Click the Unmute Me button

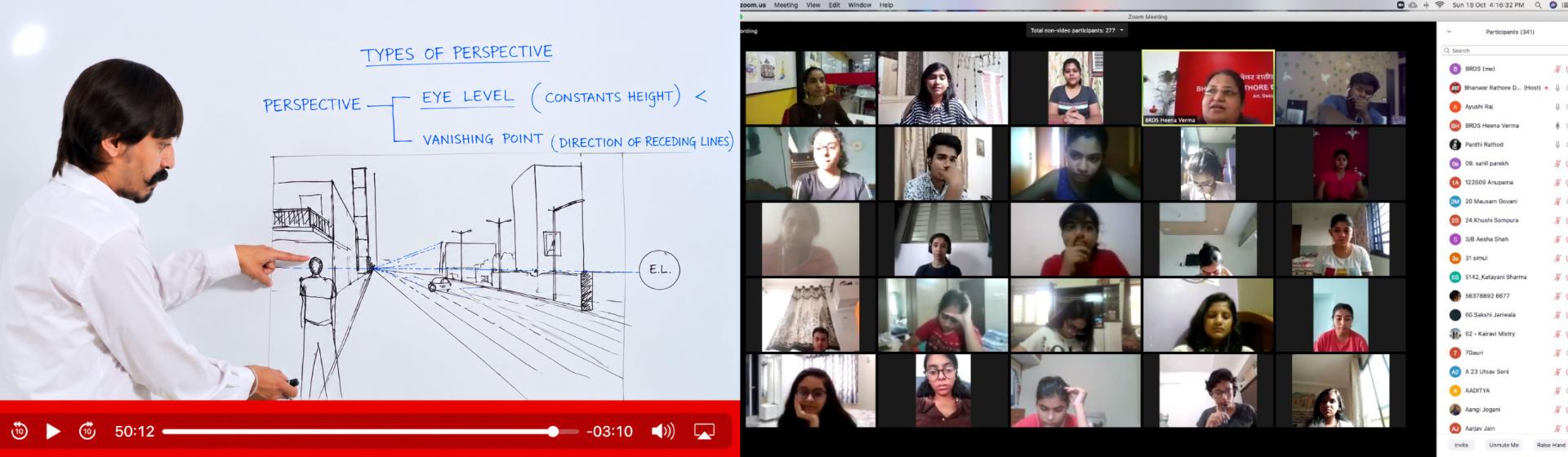tap(1503, 445)
